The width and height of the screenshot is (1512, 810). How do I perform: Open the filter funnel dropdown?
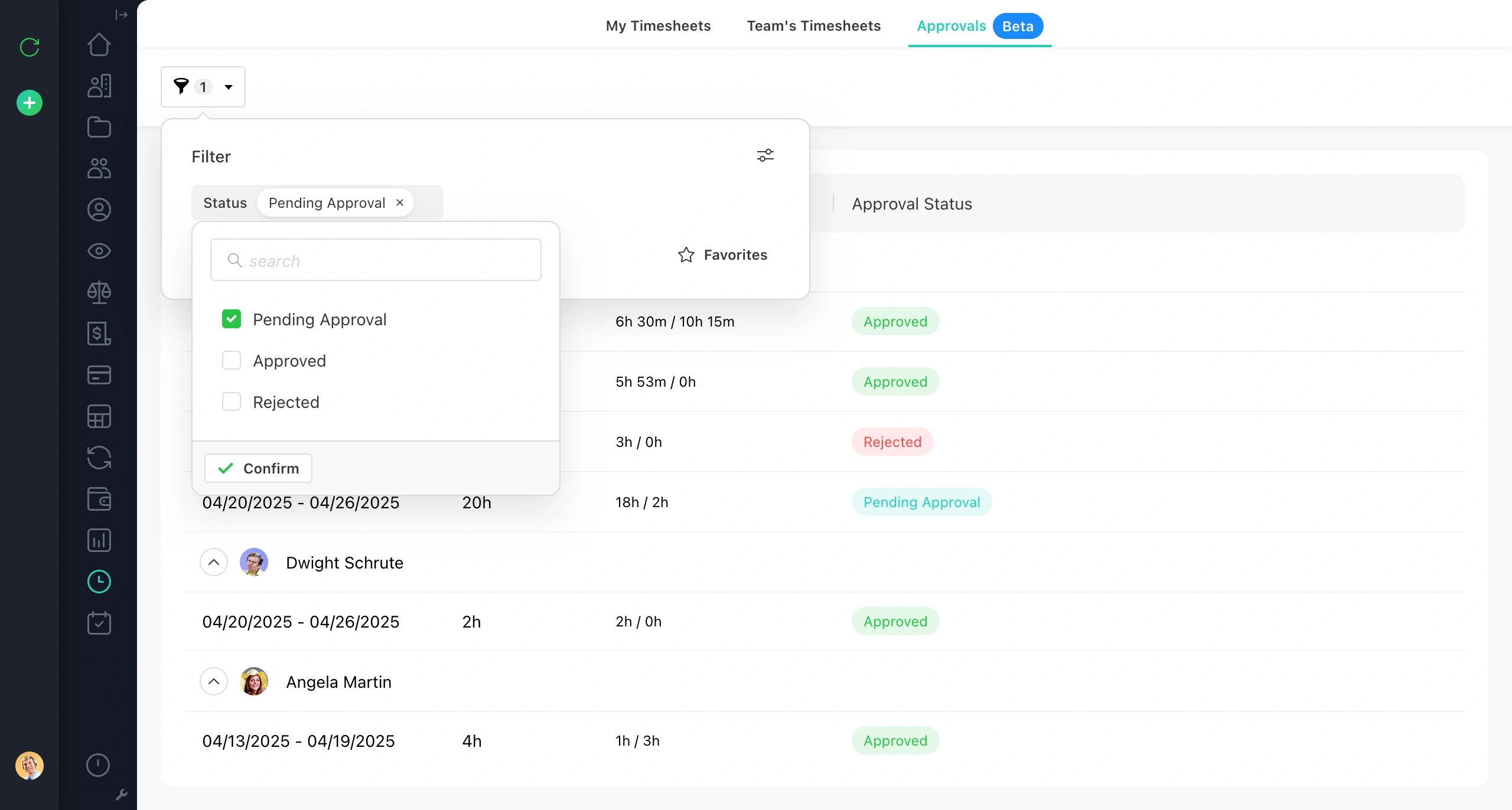pos(203,87)
